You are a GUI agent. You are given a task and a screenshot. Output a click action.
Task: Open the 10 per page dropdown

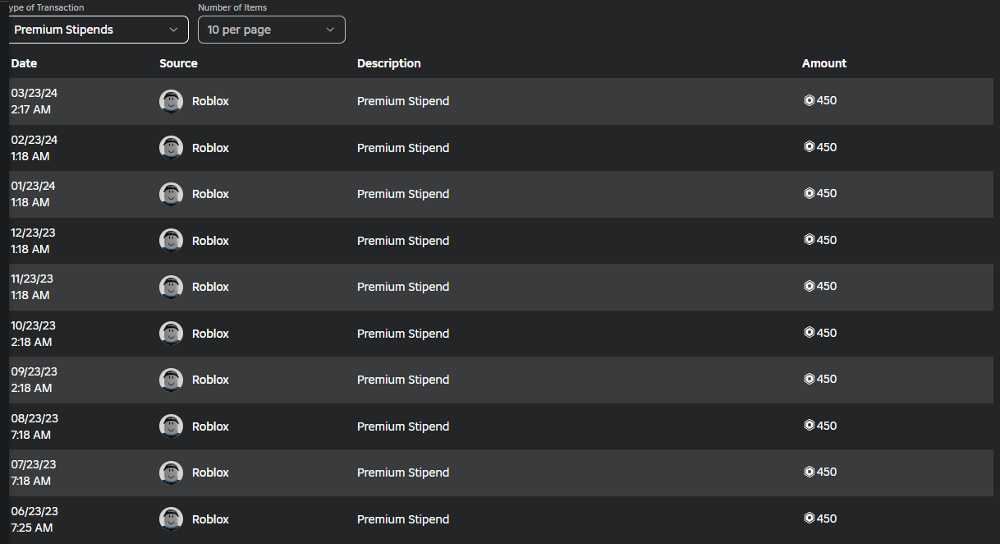270,30
